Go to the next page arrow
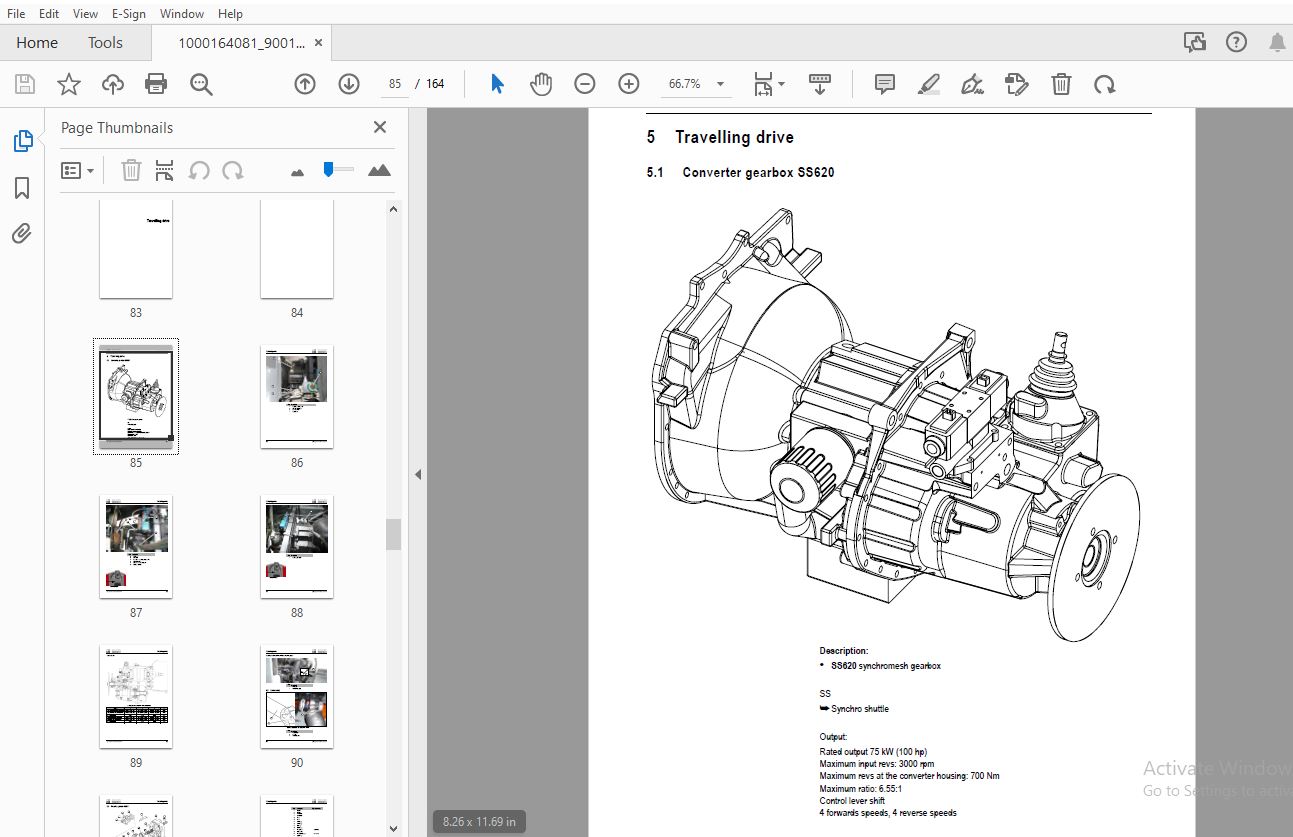The width and height of the screenshot is (1293, 837). (x=348, y=84)
